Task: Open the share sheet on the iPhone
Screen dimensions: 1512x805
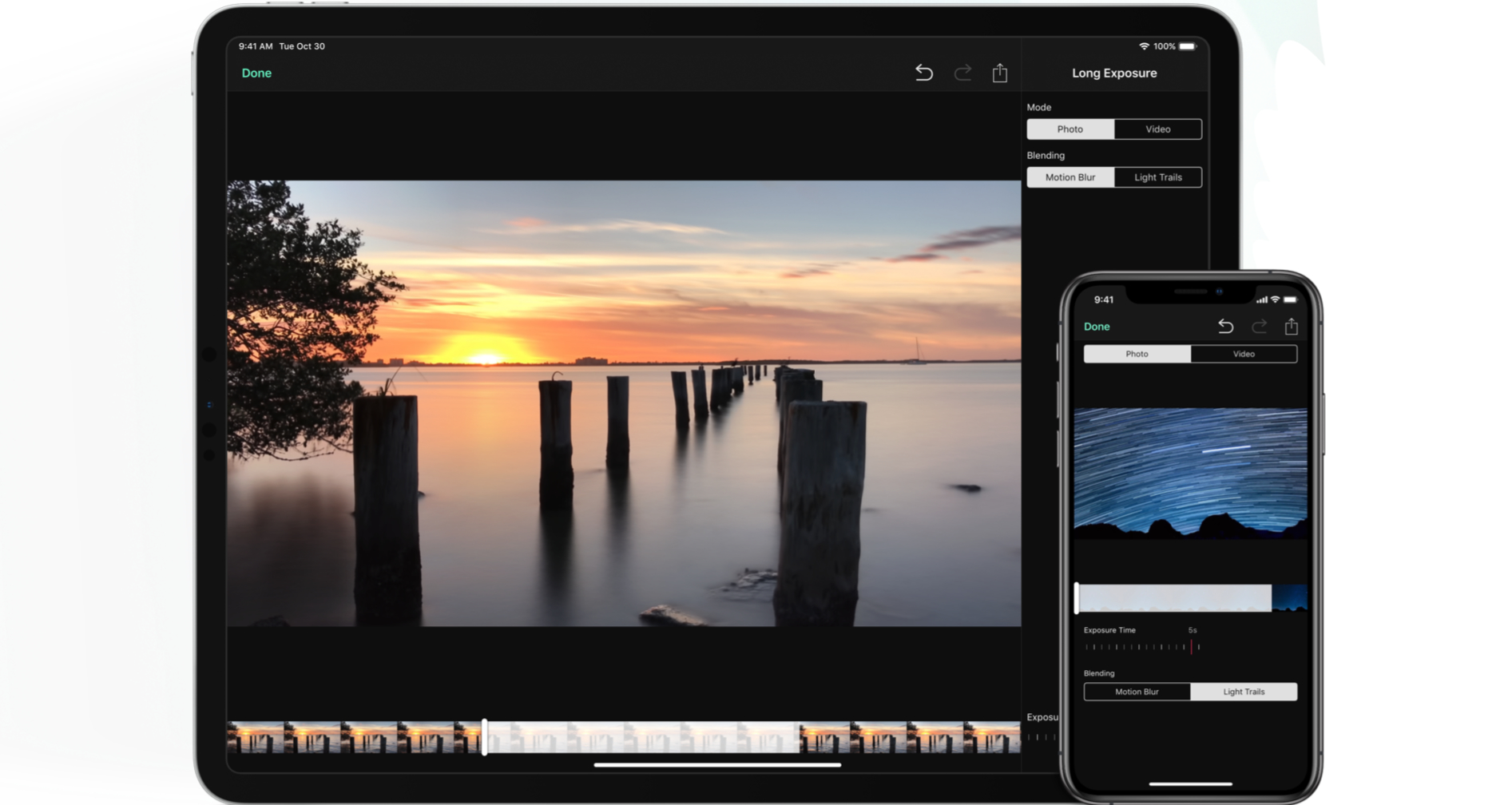Action: pos(1292,326)
